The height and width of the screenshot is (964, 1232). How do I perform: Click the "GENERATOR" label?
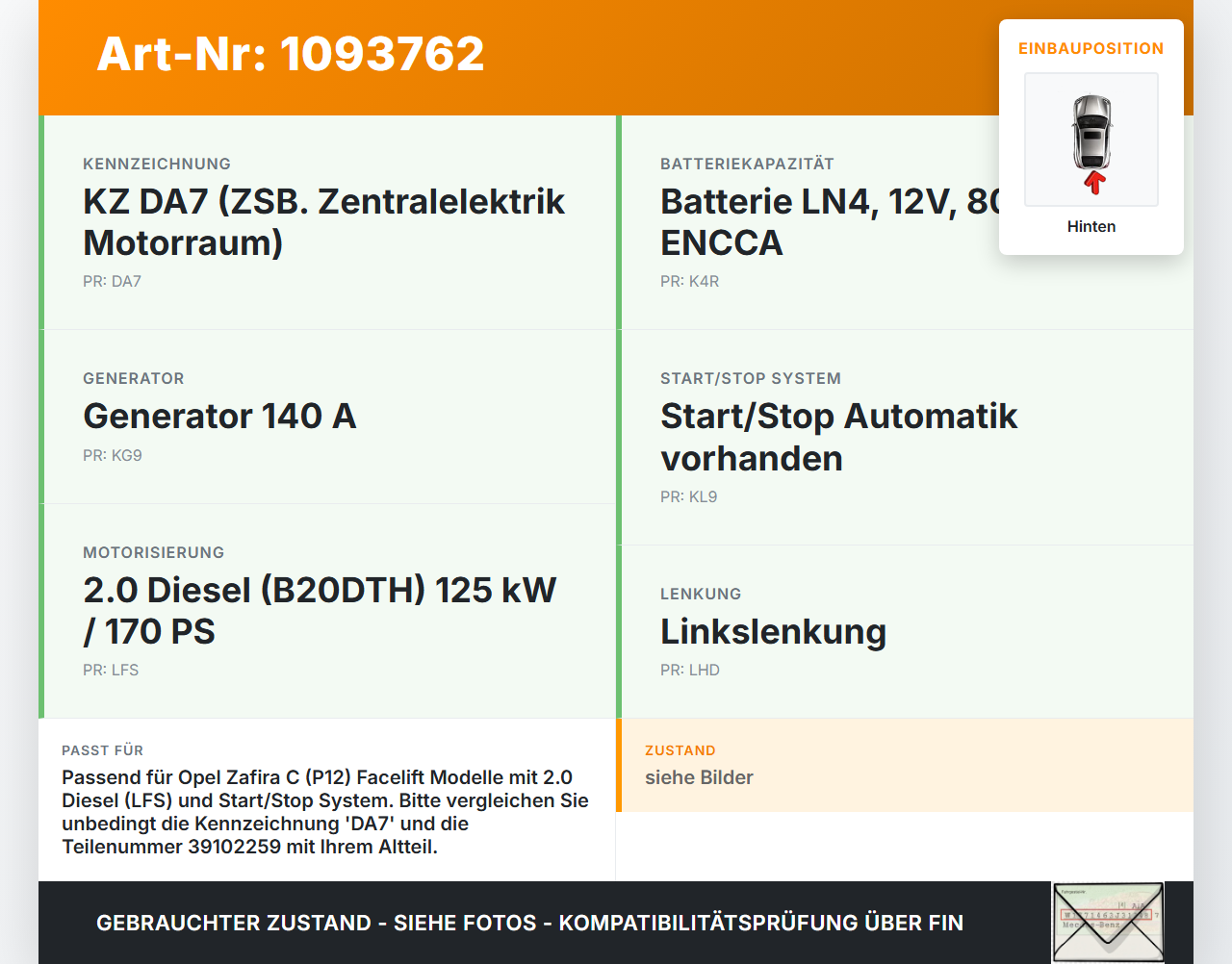coord(134,378)
